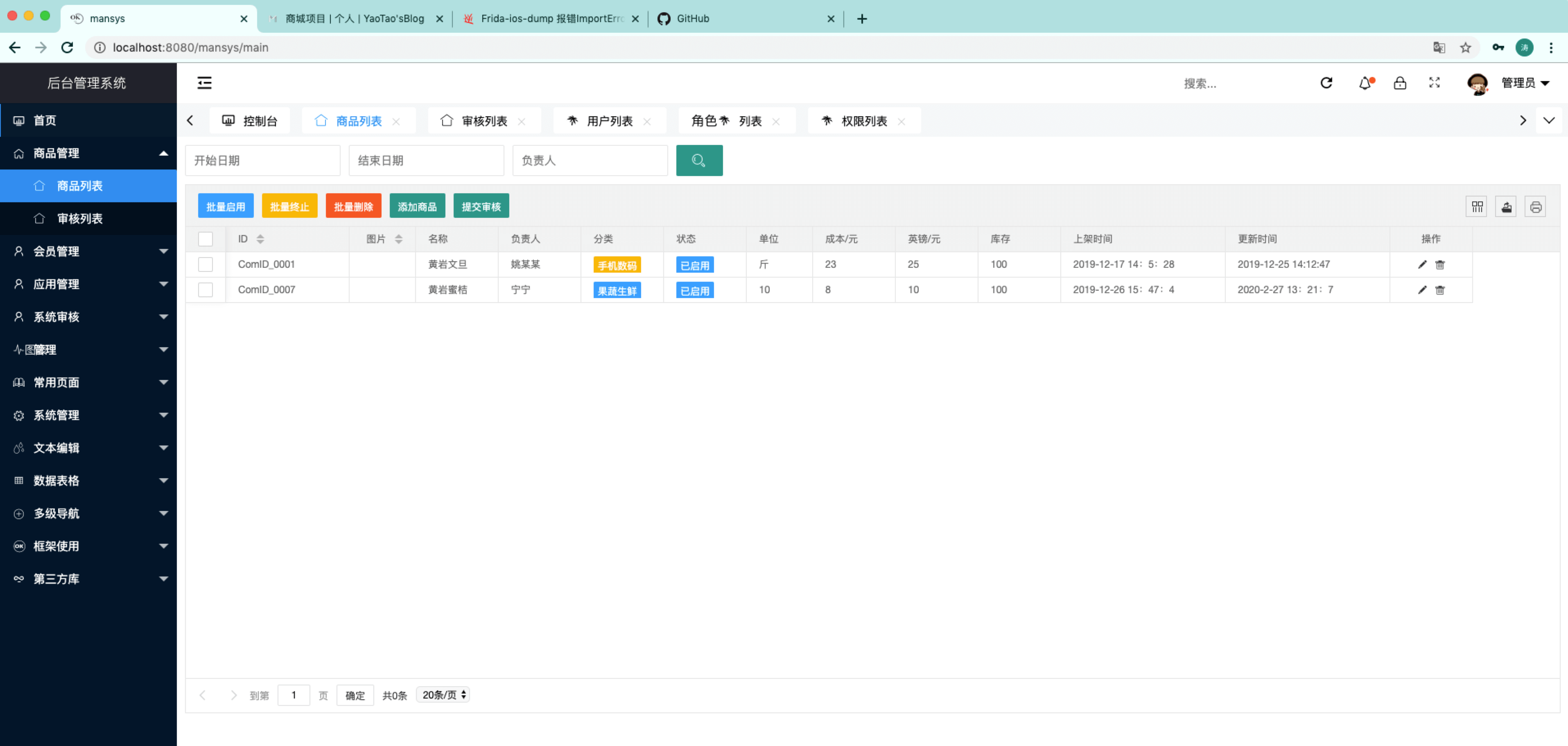Click the 手机数码 category tag
Viewport: 1568px width, 746px height.
click(617, 265)
